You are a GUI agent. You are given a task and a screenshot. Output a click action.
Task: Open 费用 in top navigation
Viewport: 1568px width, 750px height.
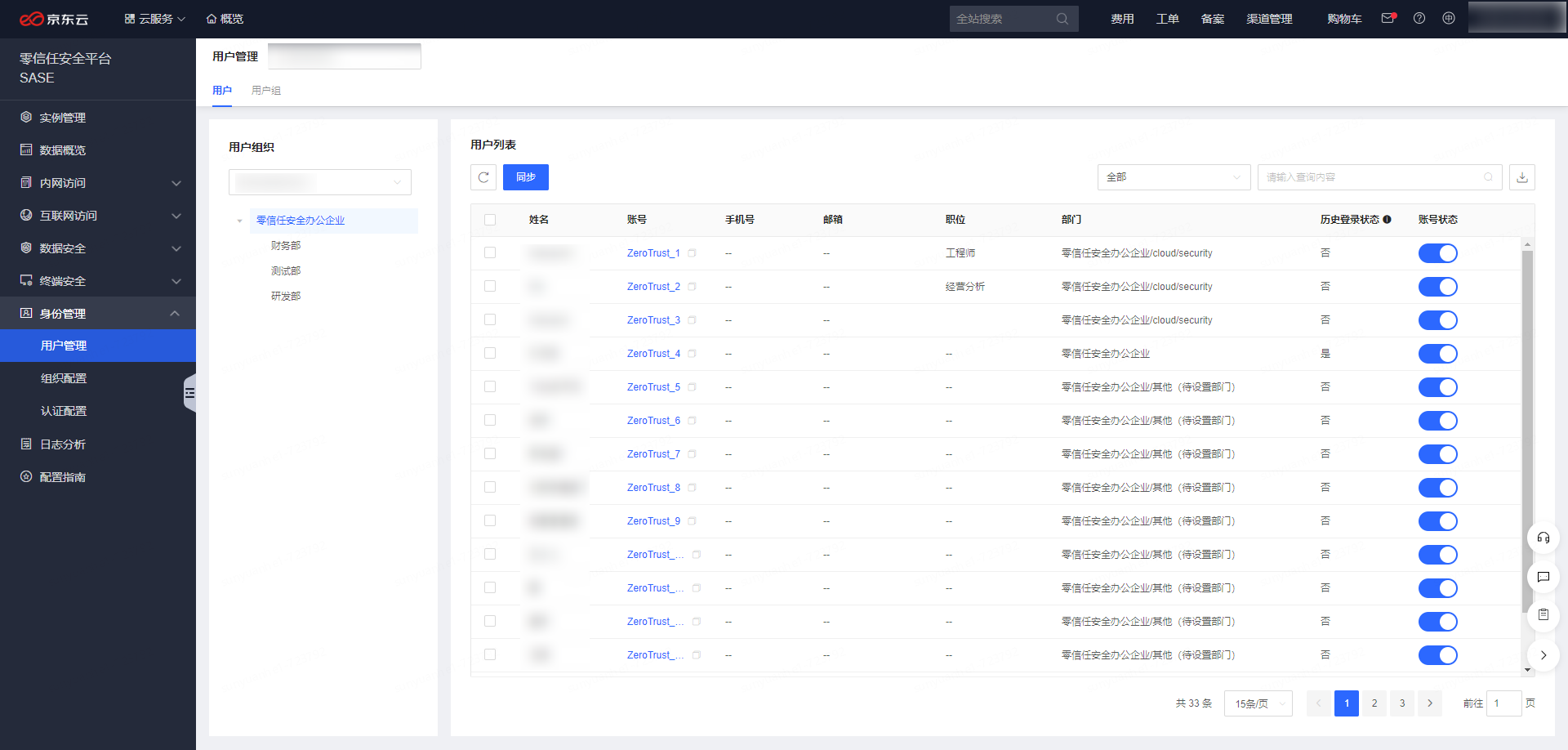1122,19
